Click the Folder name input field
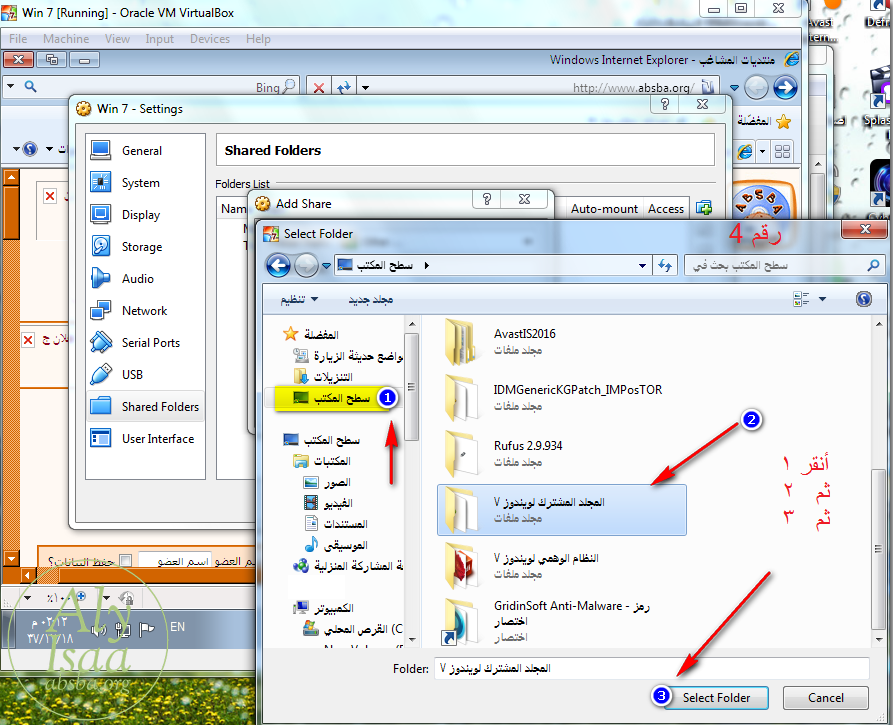This screenshot has width=893, height=725. [x=650, y=667]
